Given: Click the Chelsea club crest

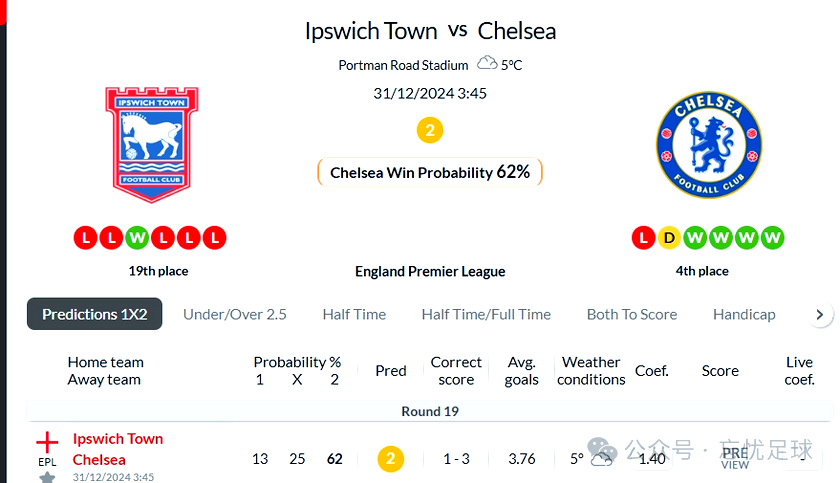Looking at the screenshot, I should 709,145.
